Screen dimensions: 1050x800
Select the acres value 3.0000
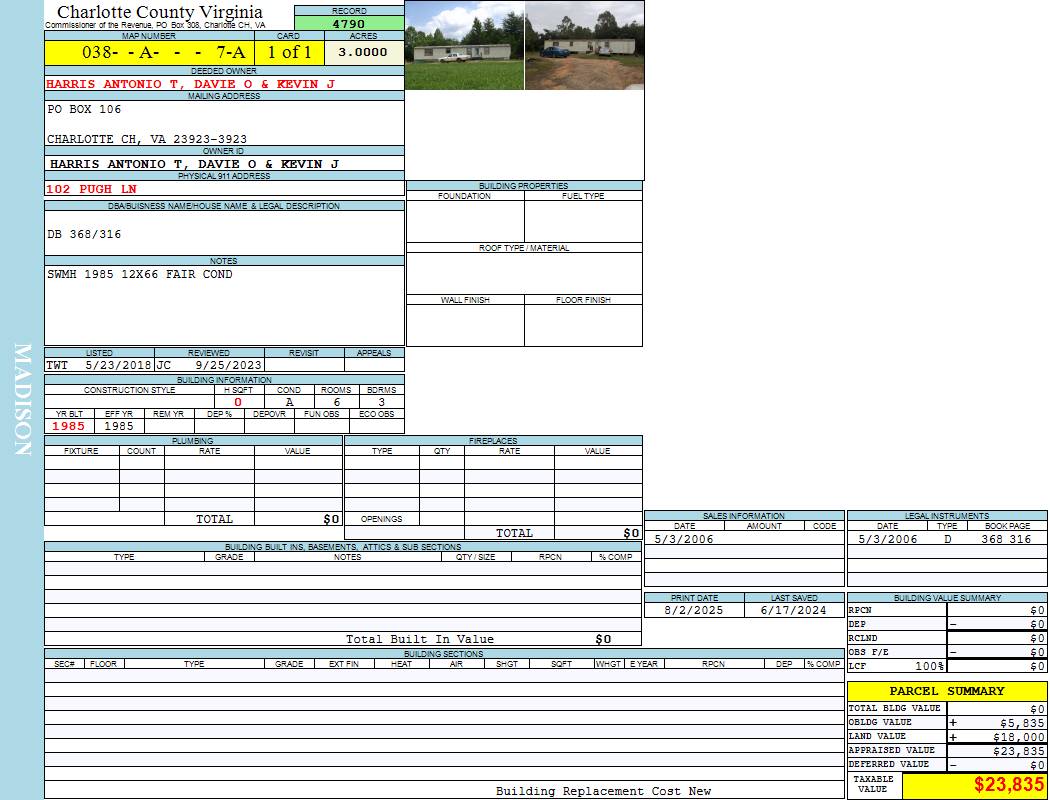pos(362,52)
